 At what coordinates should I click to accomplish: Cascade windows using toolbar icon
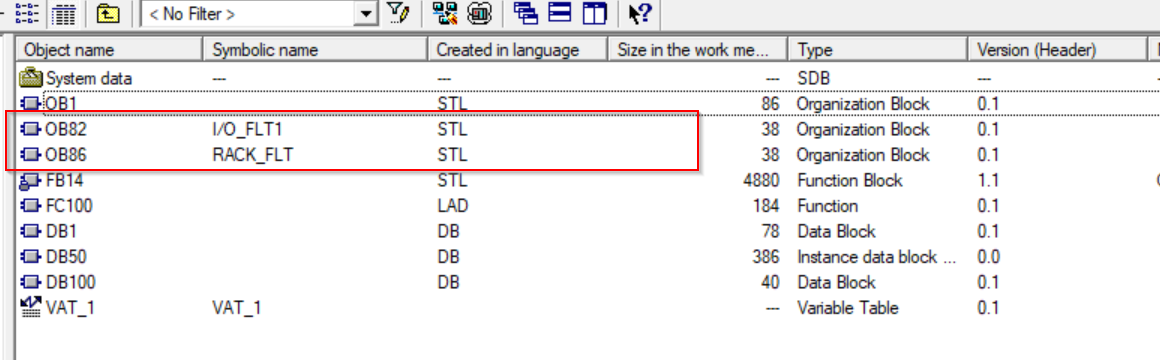526,13
